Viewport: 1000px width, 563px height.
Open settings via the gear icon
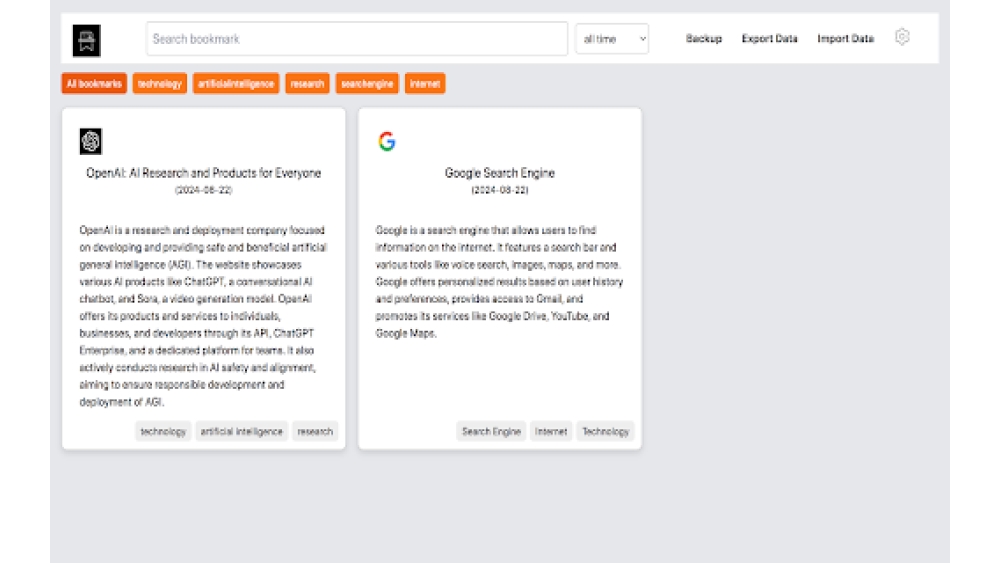[x=902, y=37]
